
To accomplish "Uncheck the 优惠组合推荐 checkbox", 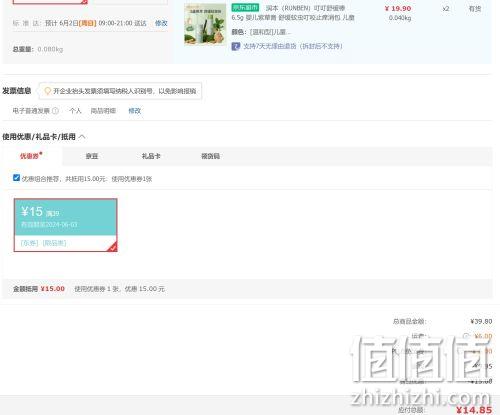I will pyautogui.click(x=16, y=178).
